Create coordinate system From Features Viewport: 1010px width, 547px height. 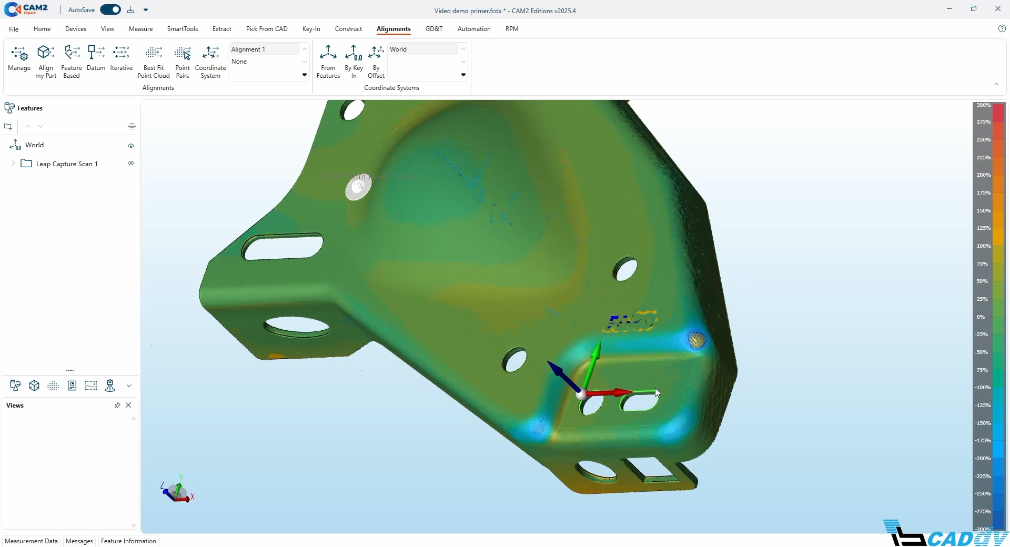[328, 62]
